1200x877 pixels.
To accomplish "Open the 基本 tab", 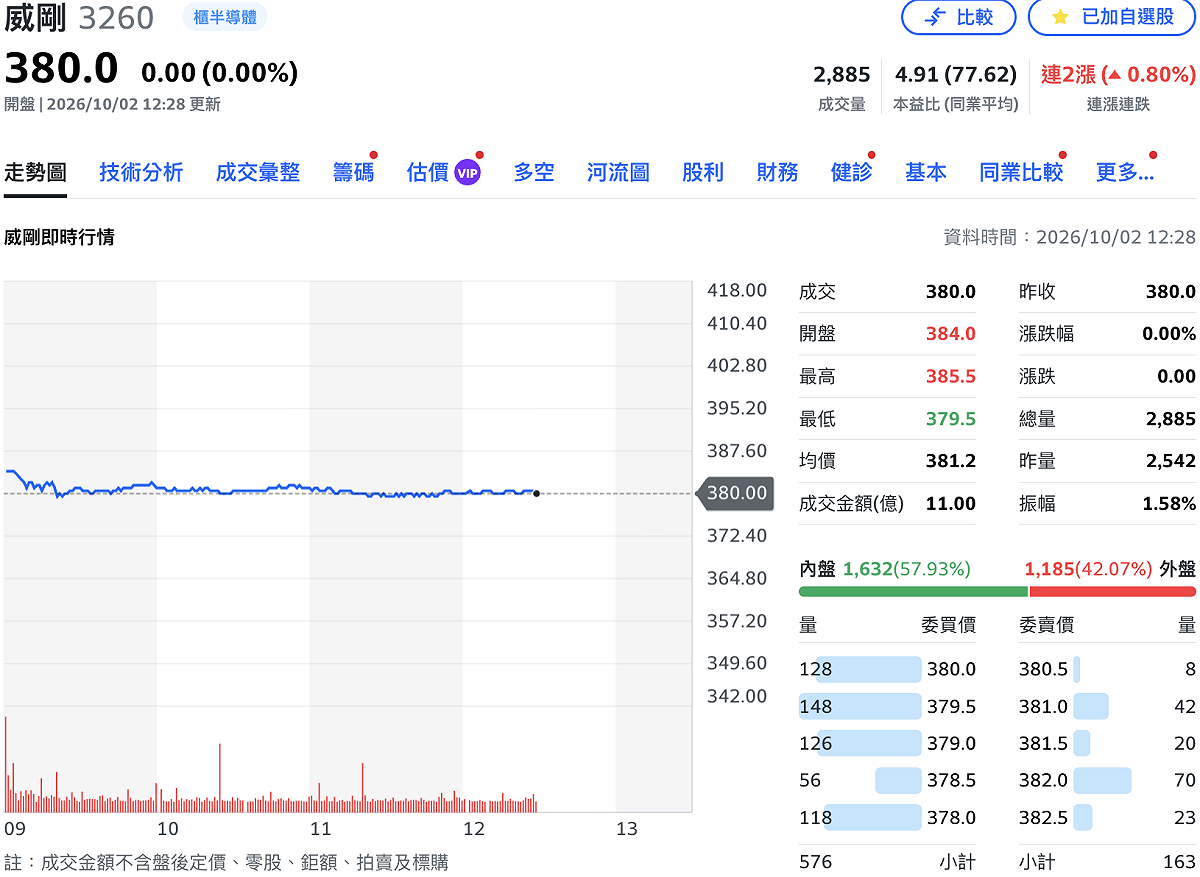I will click(926, 172).
